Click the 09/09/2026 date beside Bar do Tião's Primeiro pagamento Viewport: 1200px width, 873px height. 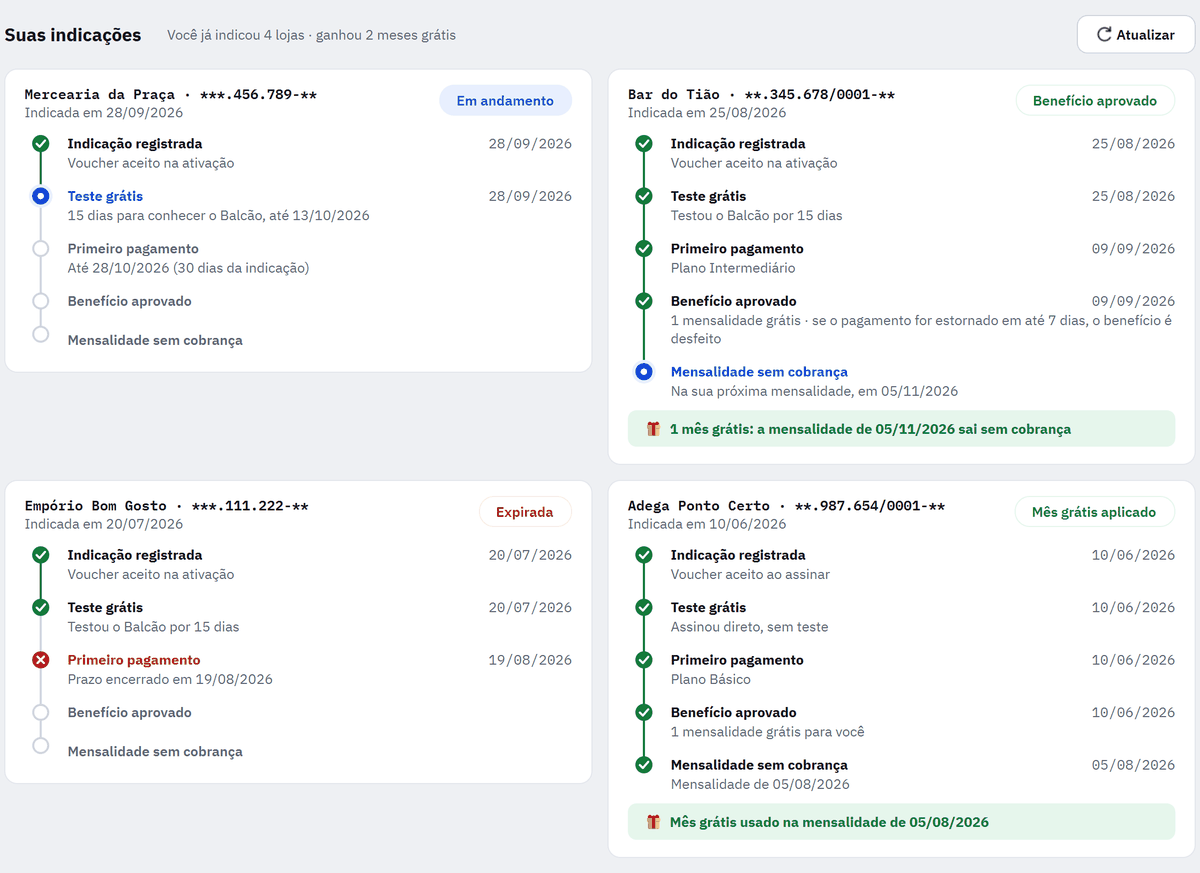(x=1133, y=249)
